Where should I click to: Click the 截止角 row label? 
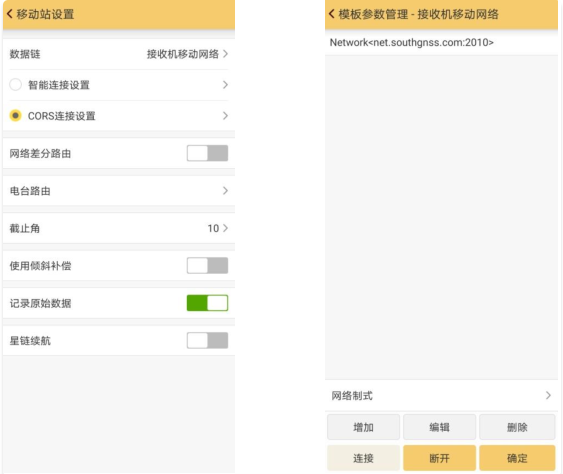(24, 228)
